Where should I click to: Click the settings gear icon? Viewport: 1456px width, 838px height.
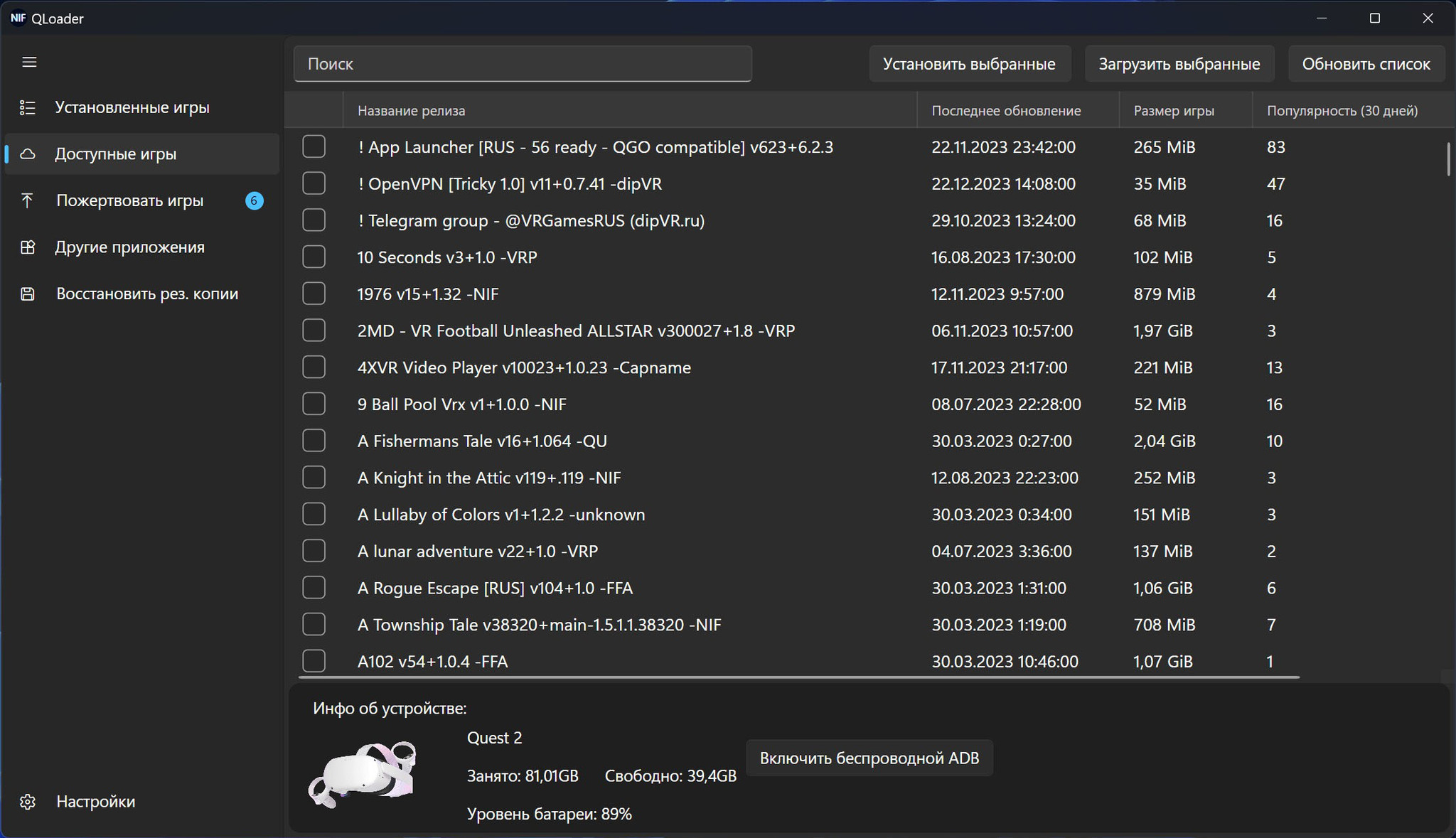click(x=28, y=802)
